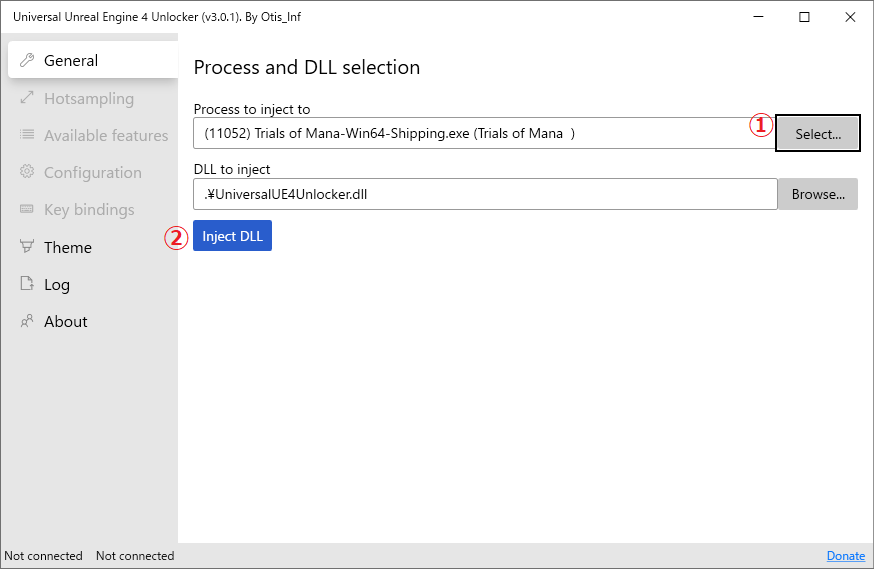Click the Theme icon in sidebar
Screen dimensions: 874x569
click(27, 247)
